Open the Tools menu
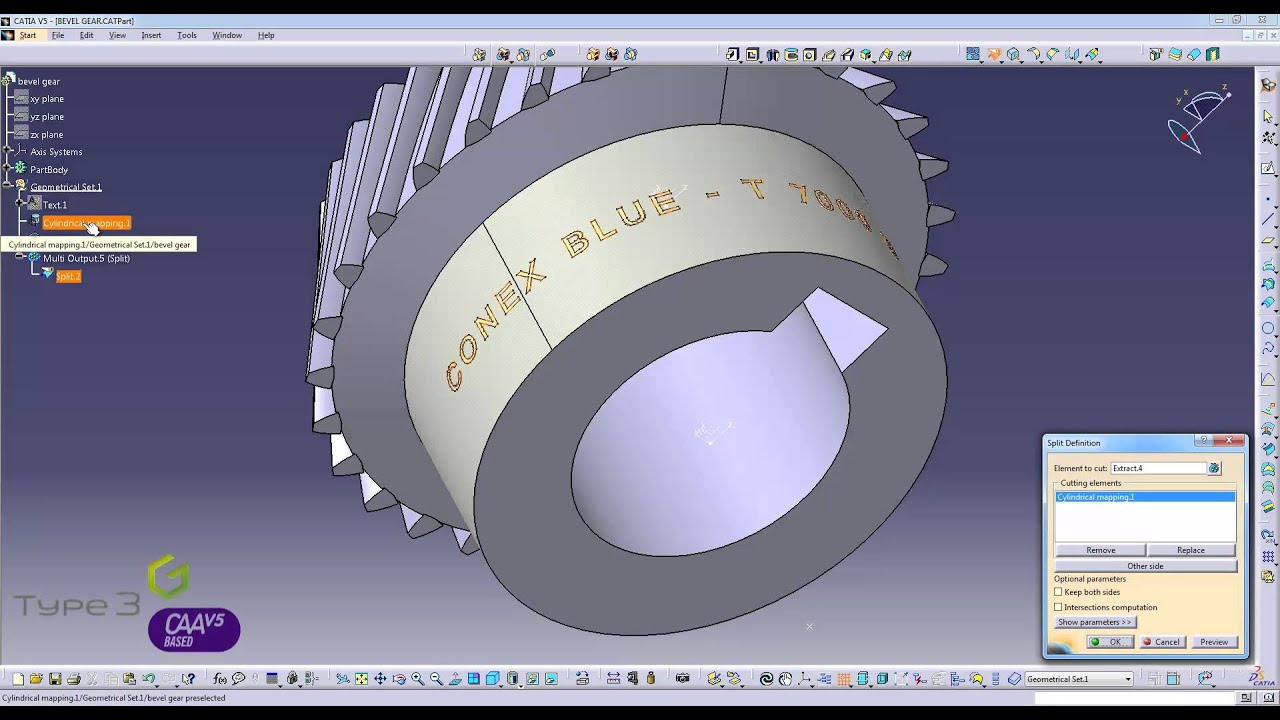Viewport: 1280px width, 720px height. [x=187, y=35]
